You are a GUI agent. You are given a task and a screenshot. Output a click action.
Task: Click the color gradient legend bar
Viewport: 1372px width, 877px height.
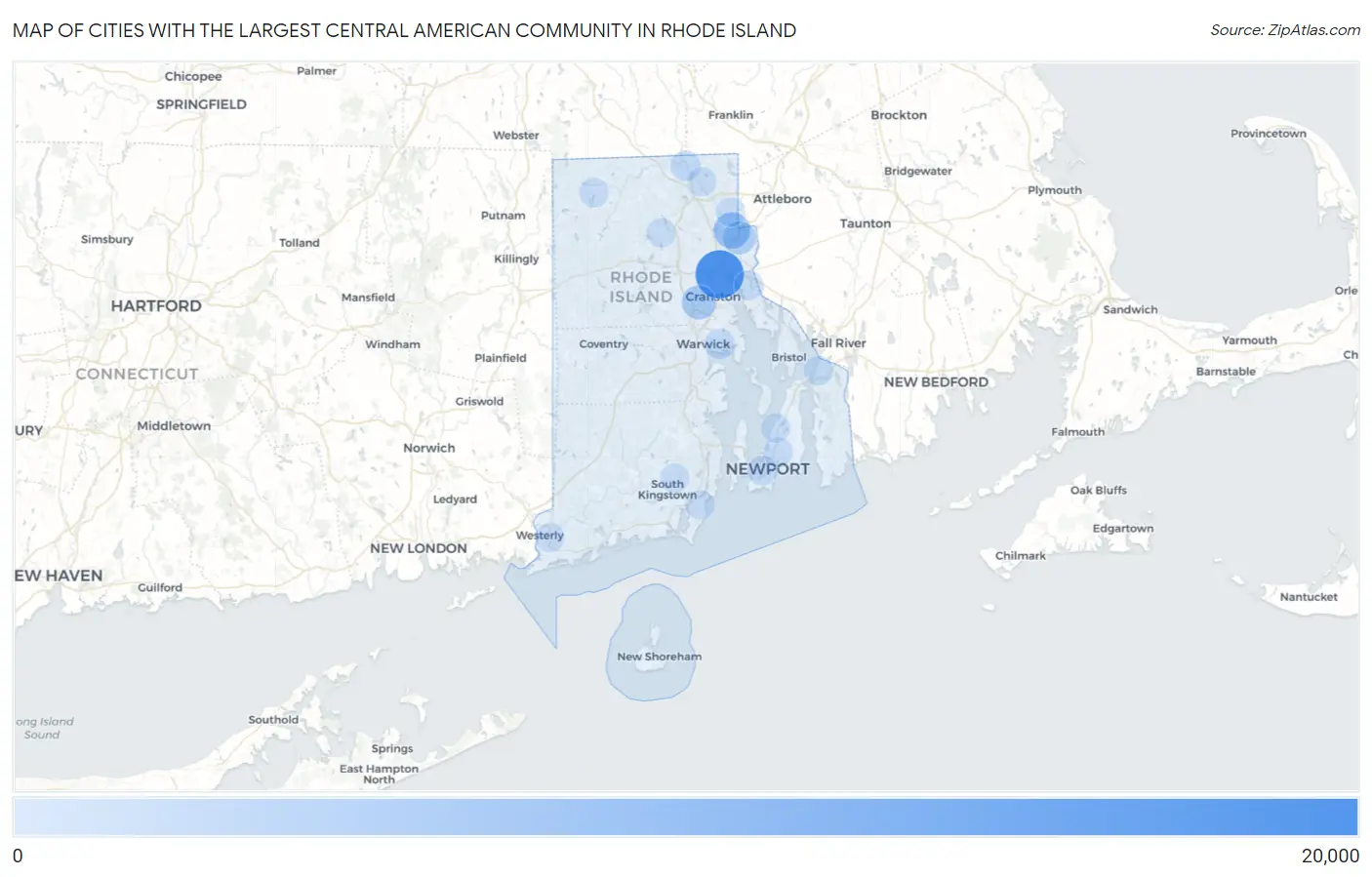click(685, 817)
